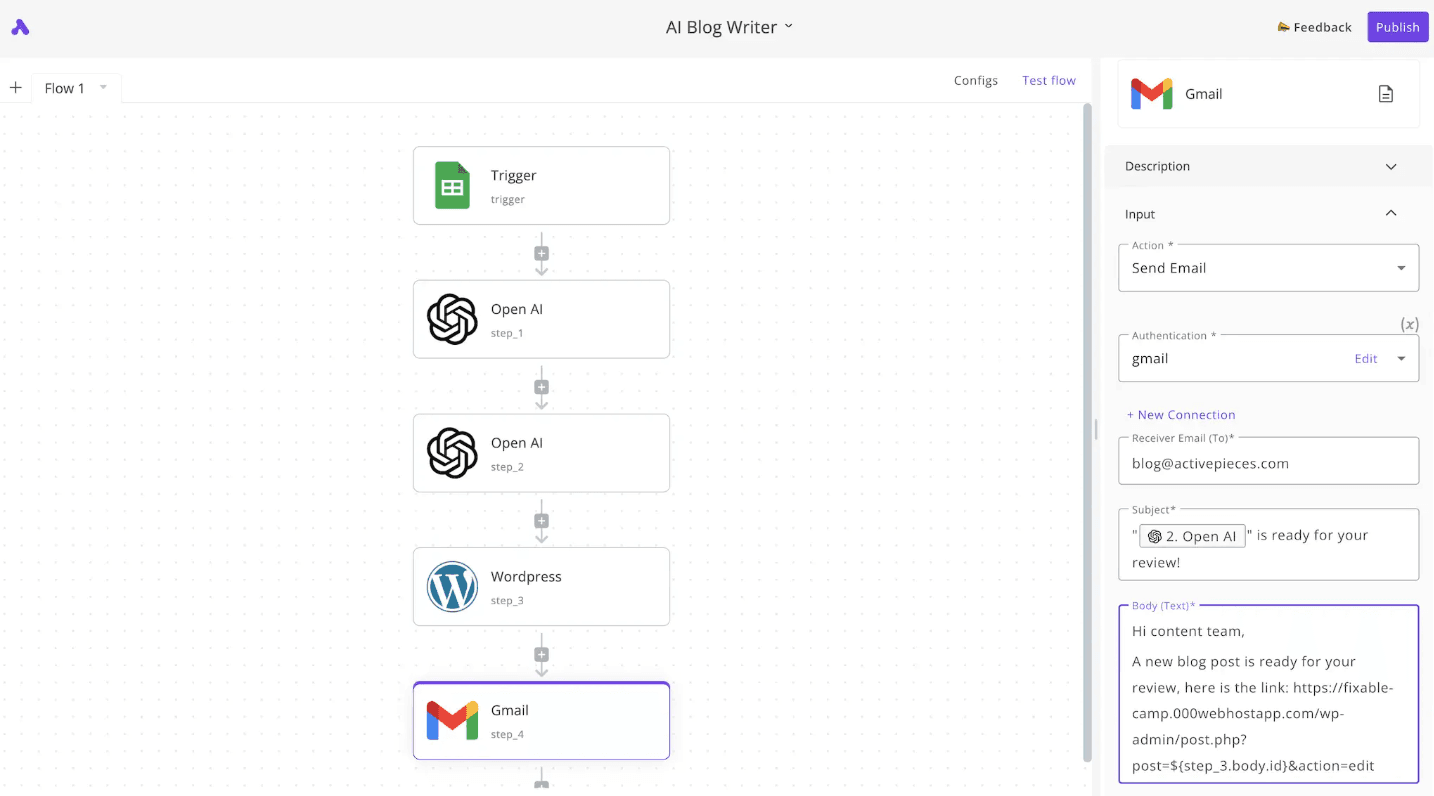This screenshot has height=796, width=1434.
Task: Open the Wordpress step settings
Action: pyautogui.click(x=541, y=586)
